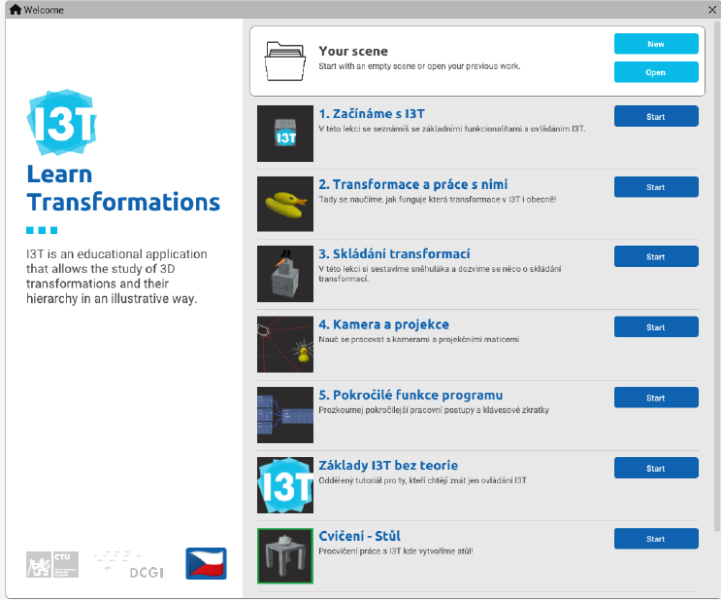
Task: Click the I3T logo in left panel
Action: [60, 123]
